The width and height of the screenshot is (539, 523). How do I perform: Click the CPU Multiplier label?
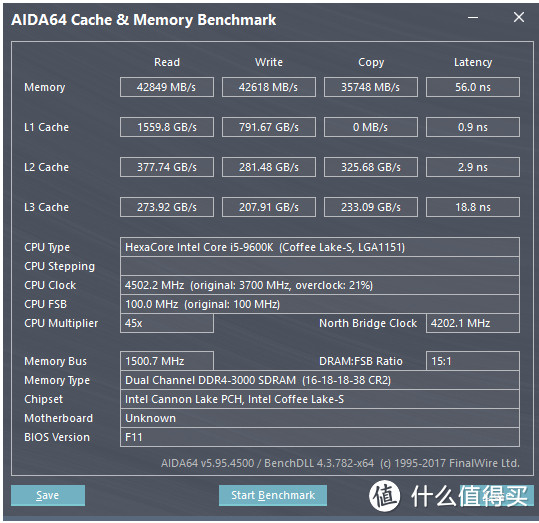(61, 323)
